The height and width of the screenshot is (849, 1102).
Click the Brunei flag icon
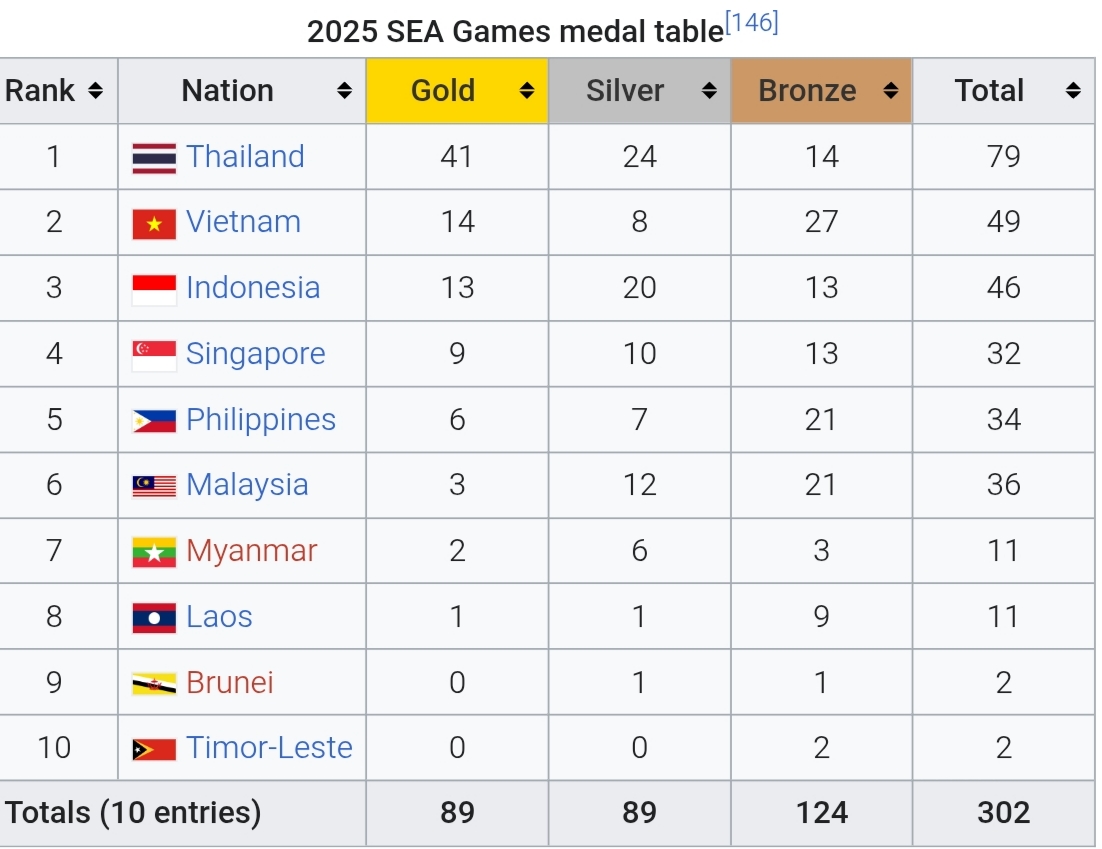point(154,684)
